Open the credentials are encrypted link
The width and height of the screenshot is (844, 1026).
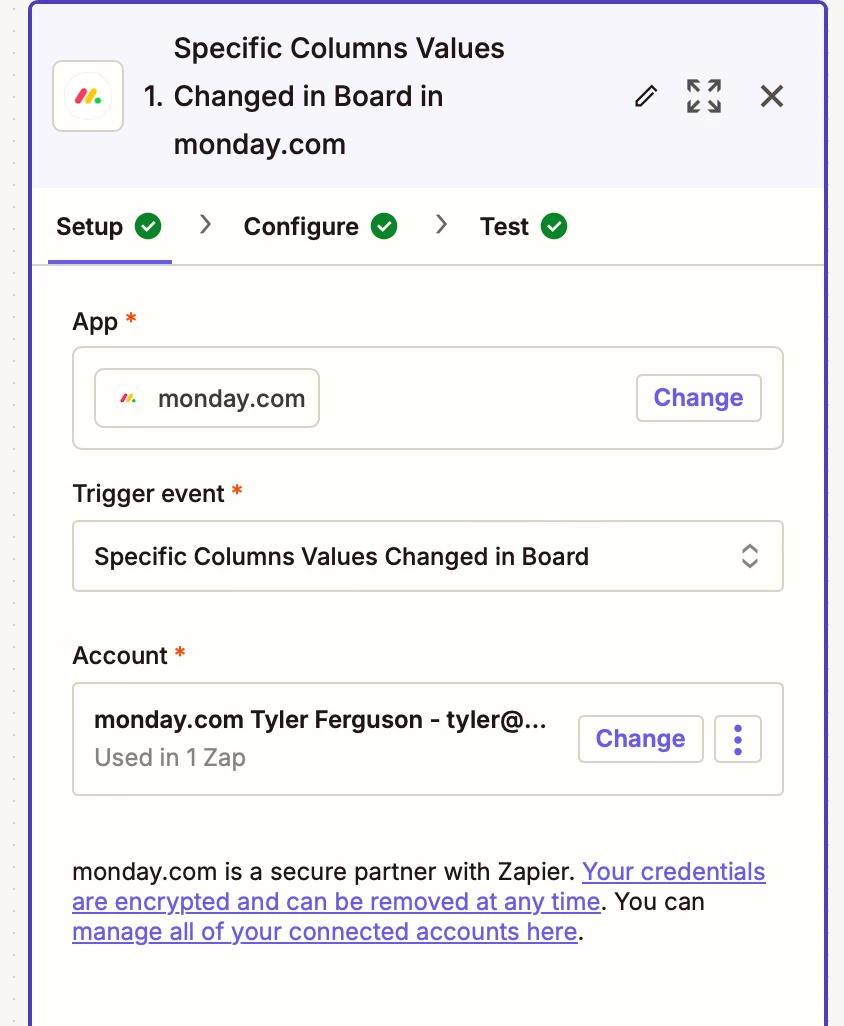(419, 887)
